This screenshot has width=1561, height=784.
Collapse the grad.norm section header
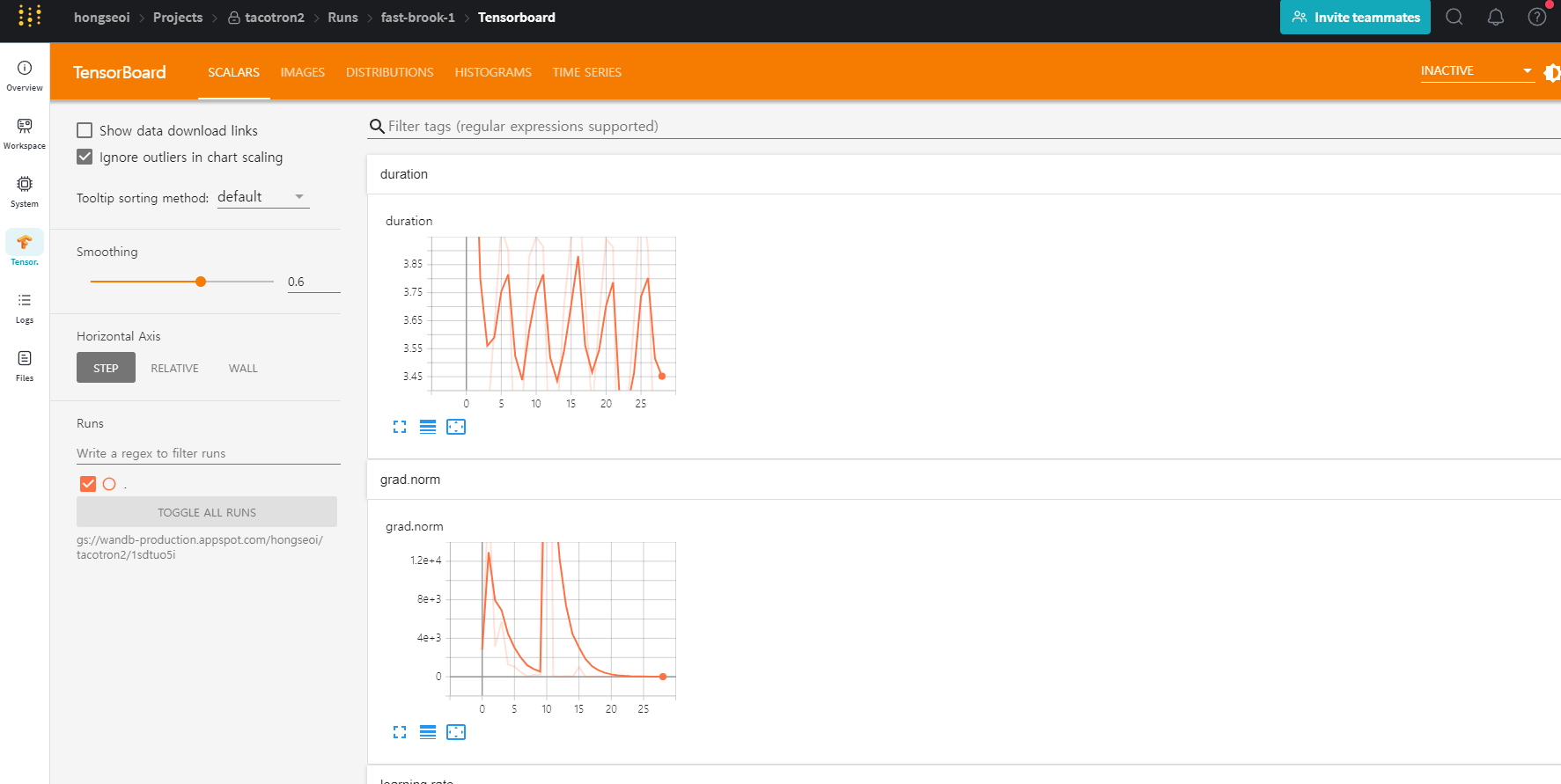pos(964,480)
